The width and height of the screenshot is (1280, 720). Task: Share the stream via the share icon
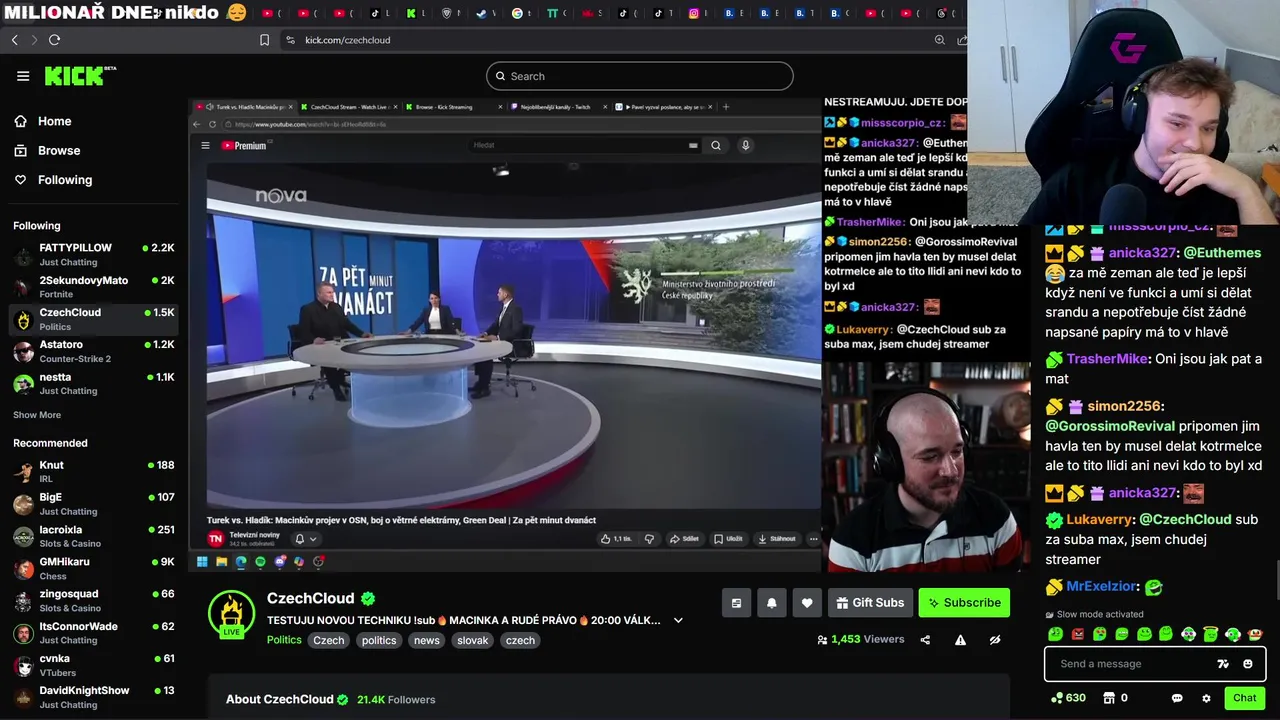click(x=925, y=640)
